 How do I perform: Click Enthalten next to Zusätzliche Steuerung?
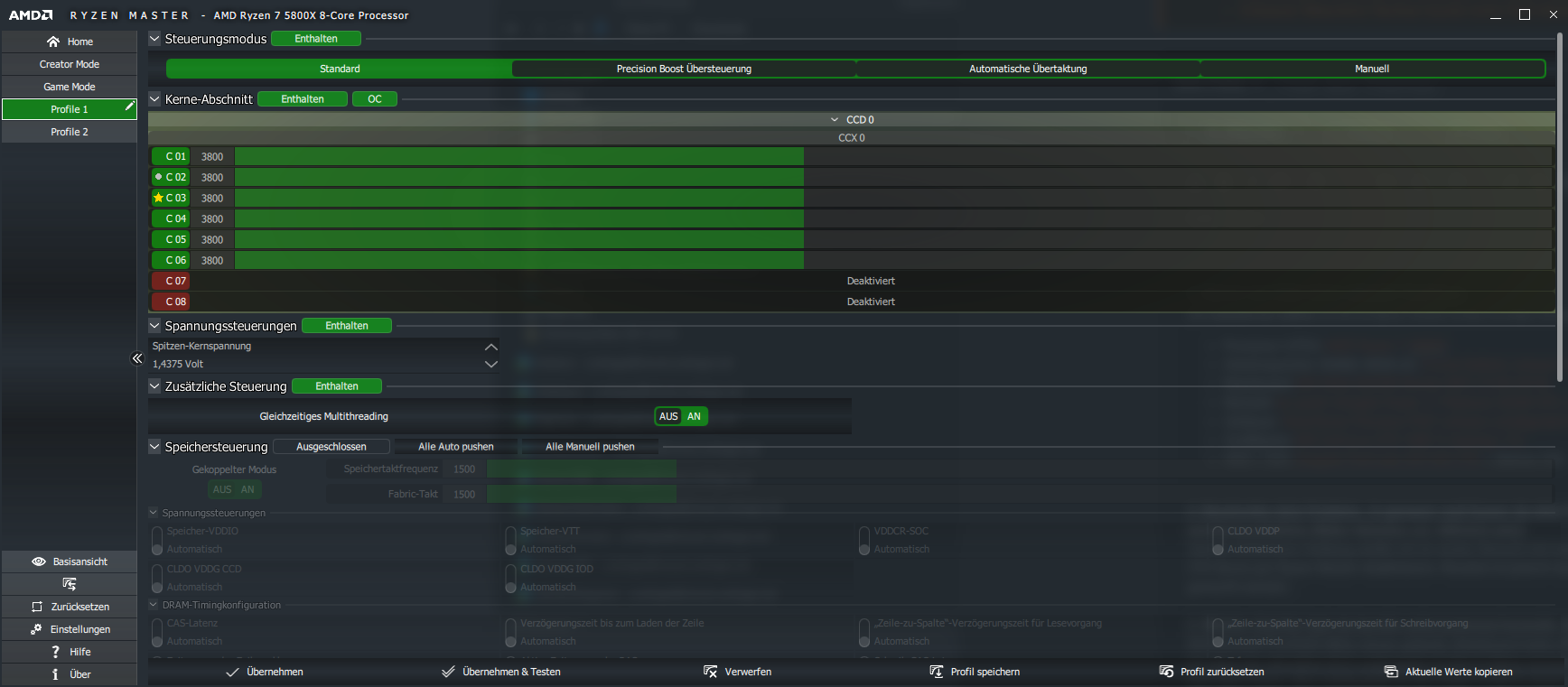coord(337,386)
